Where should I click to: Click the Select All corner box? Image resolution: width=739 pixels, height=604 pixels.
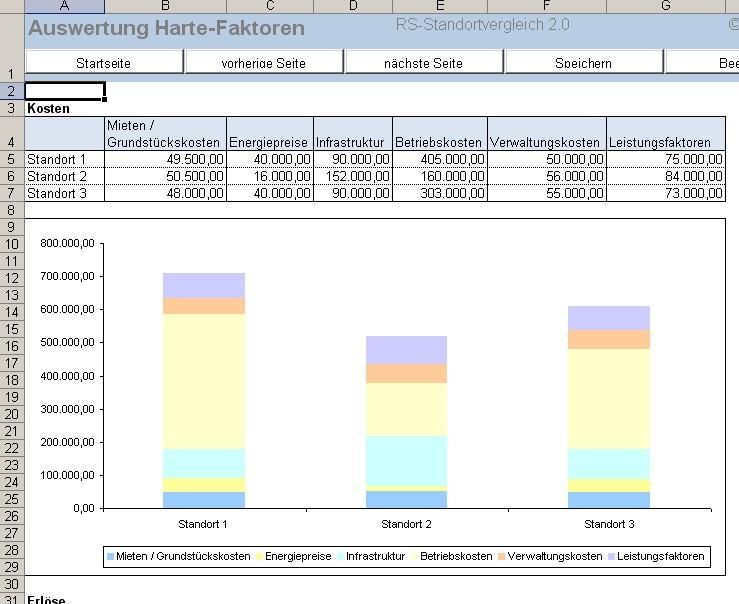[x=12, y=7]
